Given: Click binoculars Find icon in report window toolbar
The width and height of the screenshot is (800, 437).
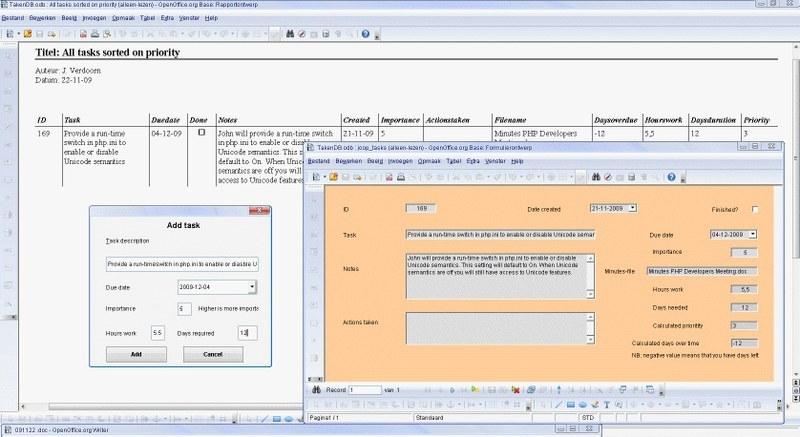Looking at the screenshot, I should [x=290, y=34].
